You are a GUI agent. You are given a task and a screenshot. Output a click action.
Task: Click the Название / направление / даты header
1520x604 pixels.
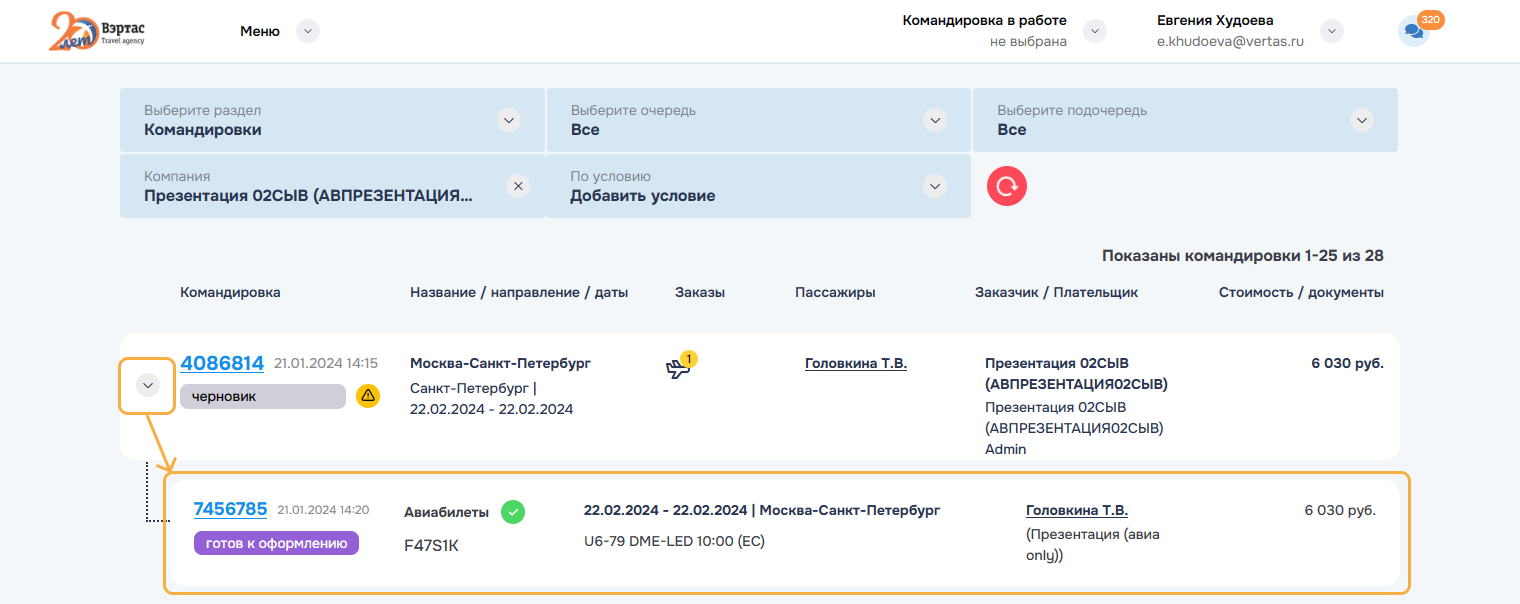point(519,292)
